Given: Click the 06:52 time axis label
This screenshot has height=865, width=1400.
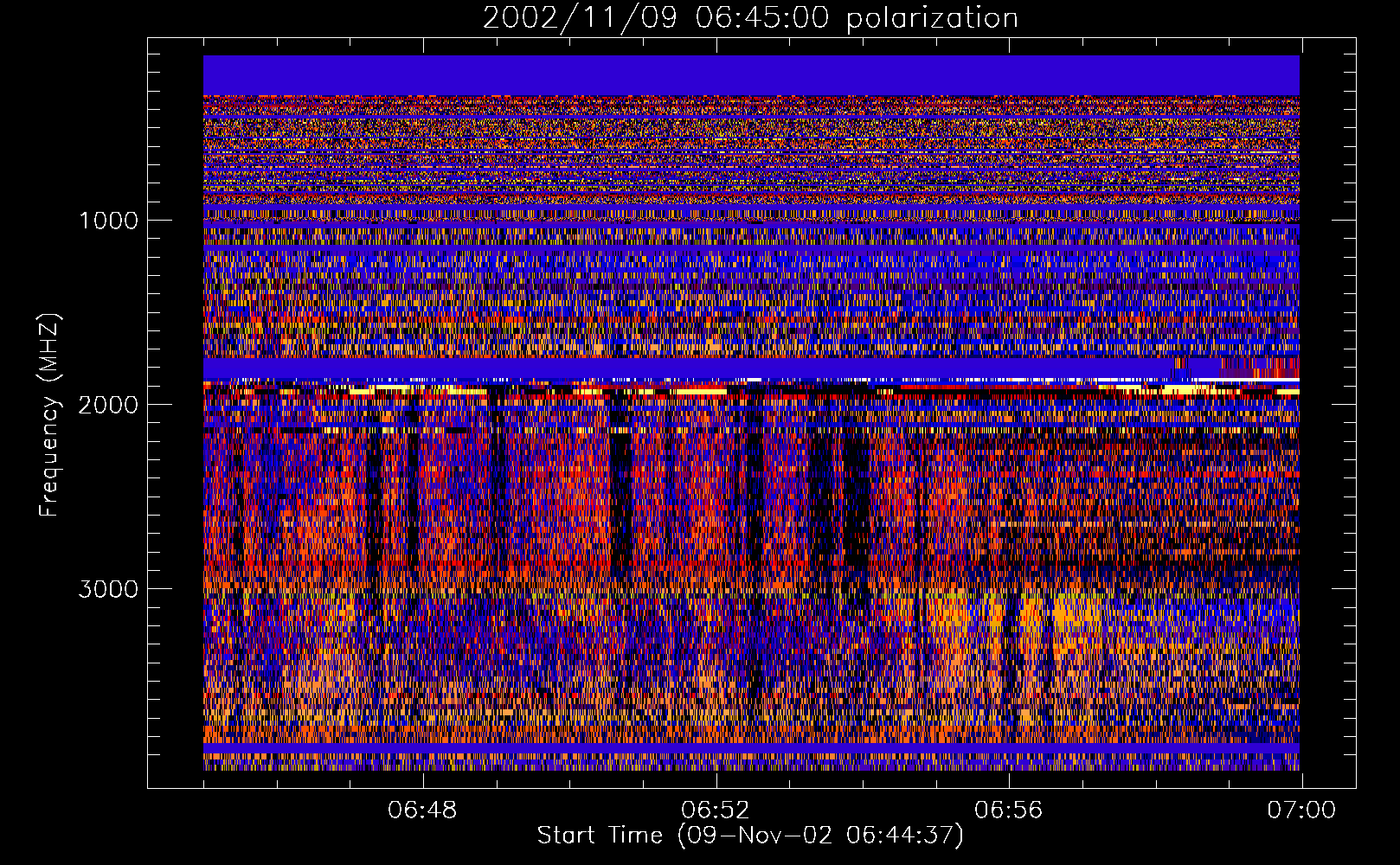Looking at the screenshot, I should [716, 811].
